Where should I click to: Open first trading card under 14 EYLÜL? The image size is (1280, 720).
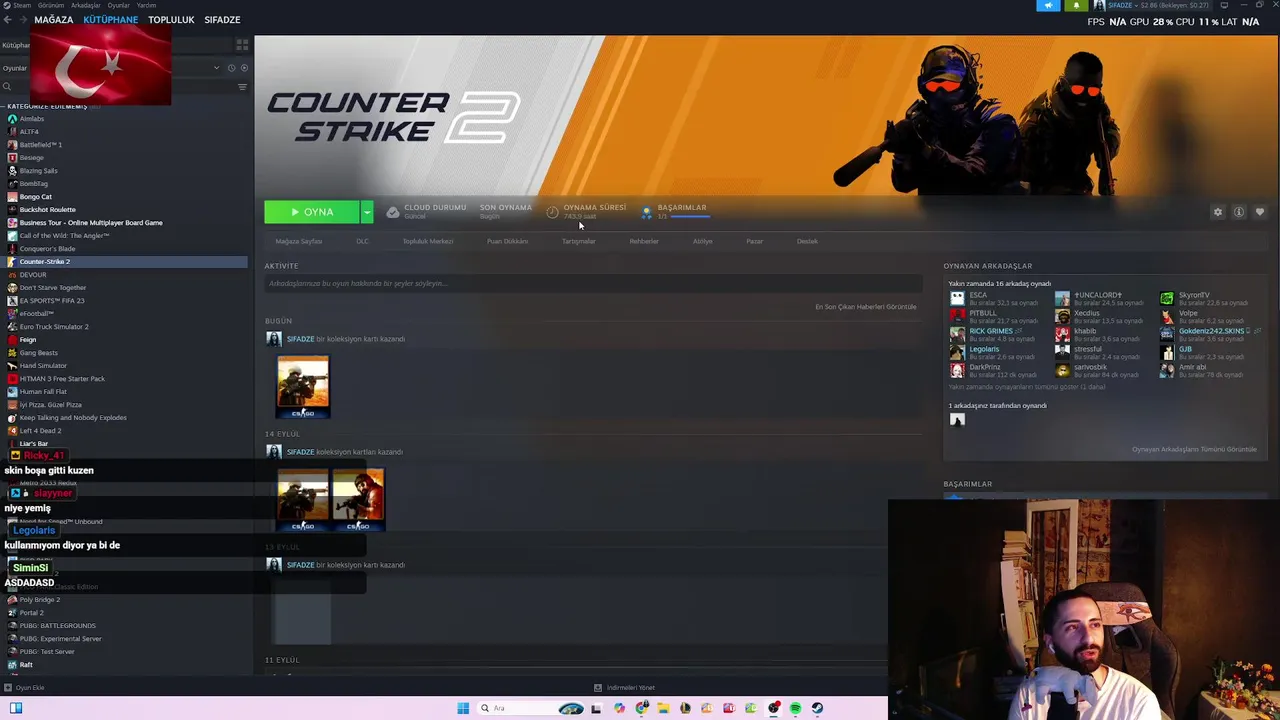[x=303, y=499]
